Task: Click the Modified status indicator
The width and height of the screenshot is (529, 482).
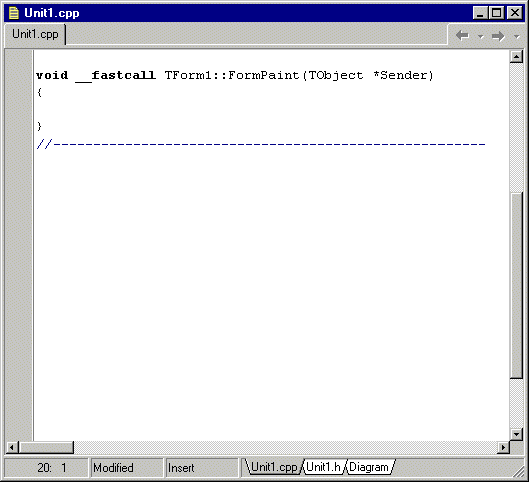Action: click(127, 468)
